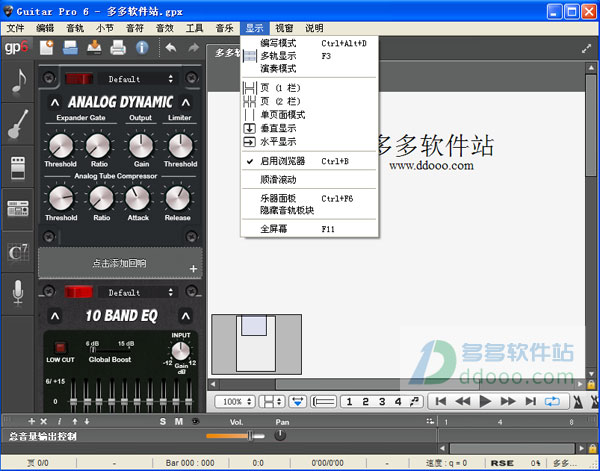The height and width of the screenshot is (471, 600).
Task: Open 10 Band EQ Default preset dropdown
Action: click(136, 293)
